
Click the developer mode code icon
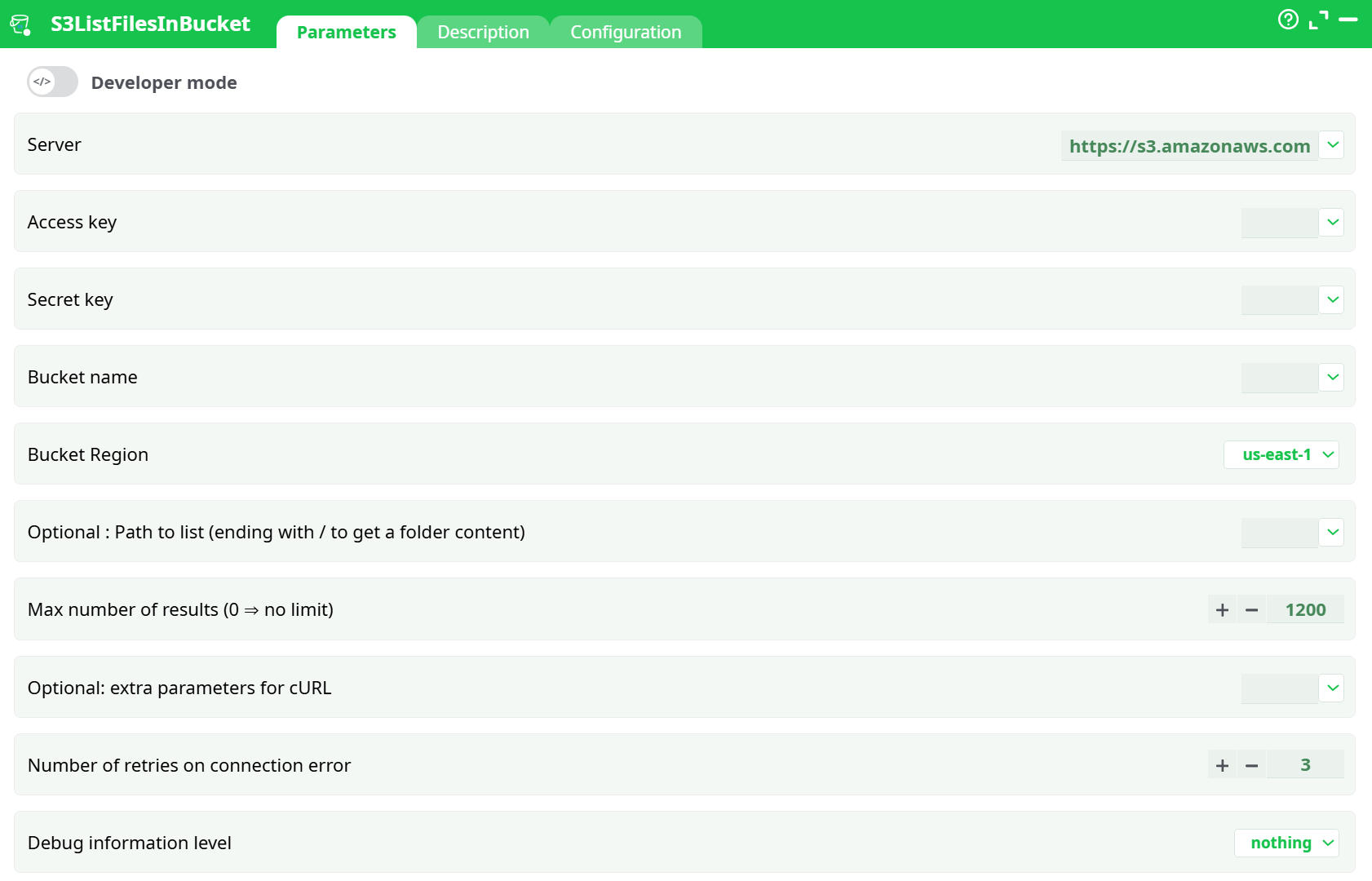[40, 82]
